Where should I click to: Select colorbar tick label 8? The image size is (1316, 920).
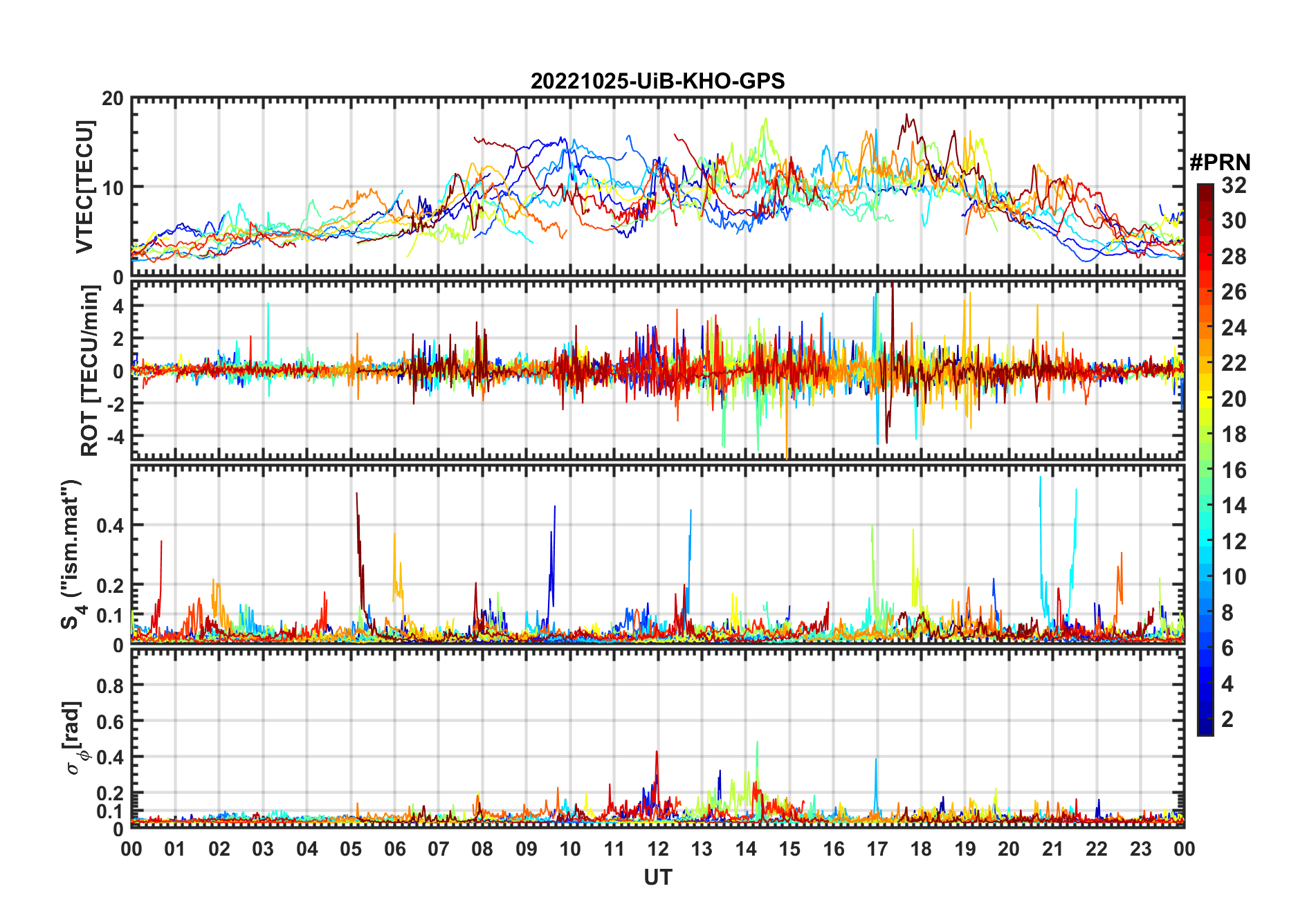[1227, 612]
